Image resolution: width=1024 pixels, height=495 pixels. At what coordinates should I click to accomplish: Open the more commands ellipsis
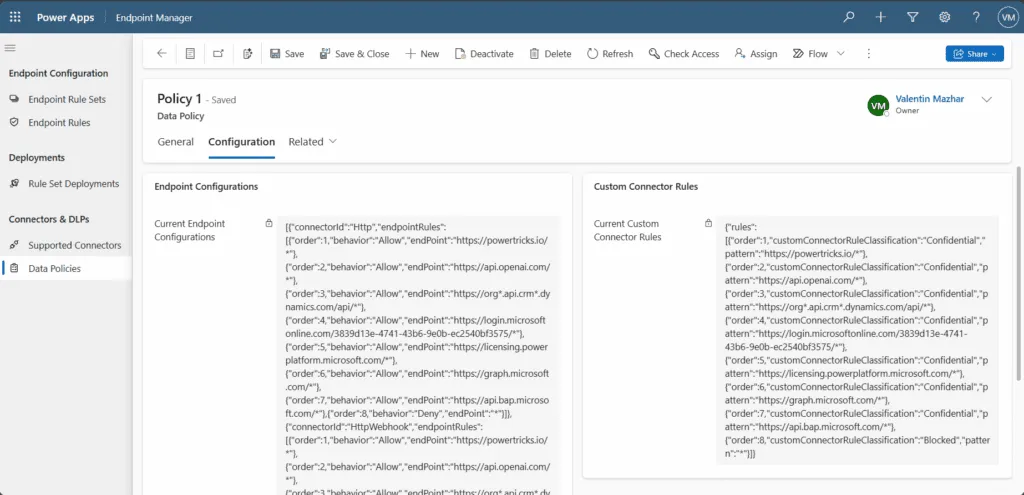[869, 54]
